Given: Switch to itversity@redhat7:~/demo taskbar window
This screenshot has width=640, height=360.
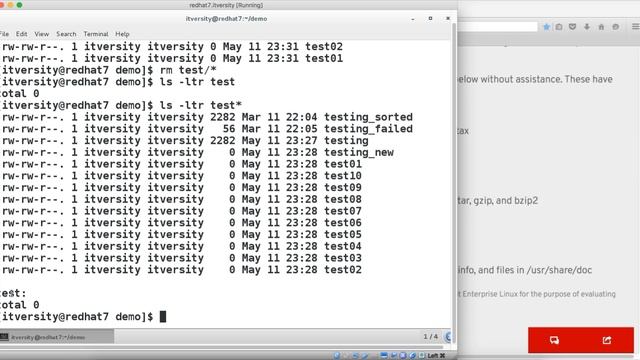Looking at the screenshot, I should 57,337.
